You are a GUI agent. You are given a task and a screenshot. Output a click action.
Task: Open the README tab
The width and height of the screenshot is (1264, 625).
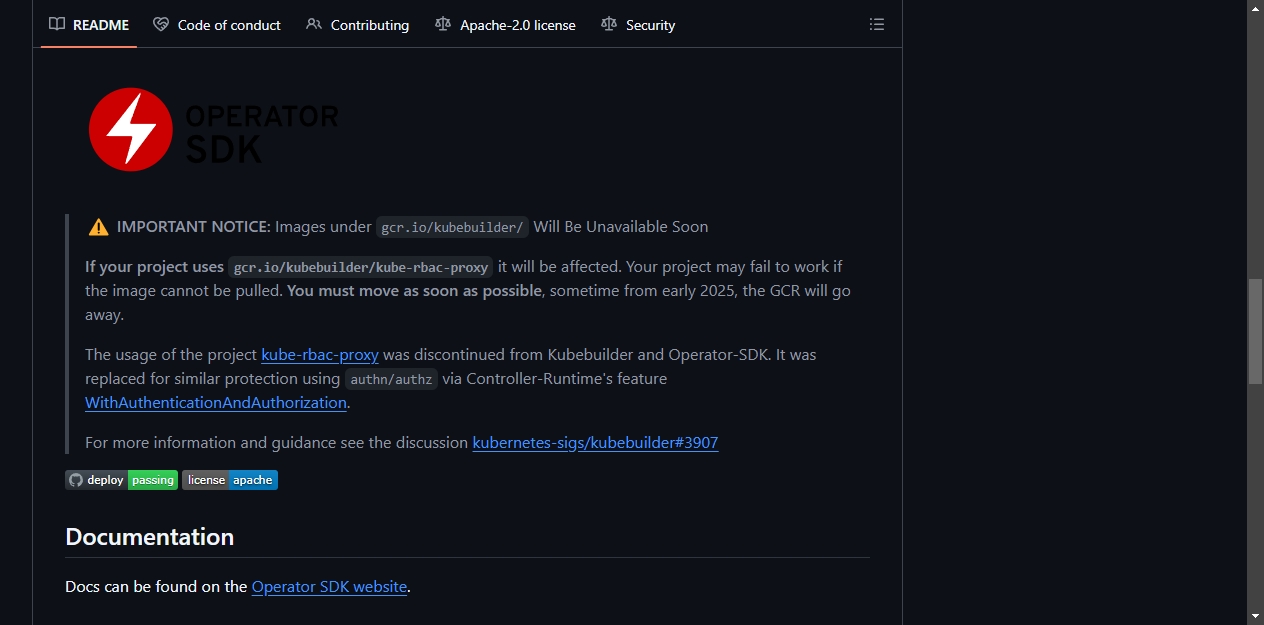[89, 25]
